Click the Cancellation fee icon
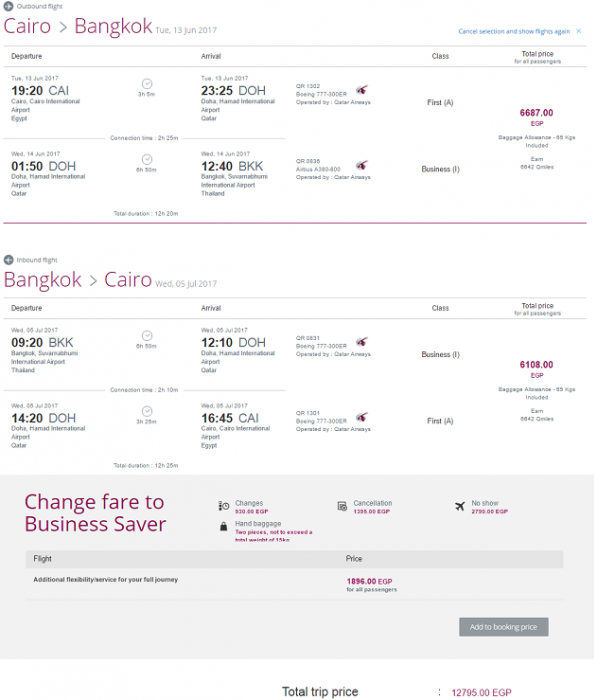The width and height of the screenshot is (597, 700). 342,506
